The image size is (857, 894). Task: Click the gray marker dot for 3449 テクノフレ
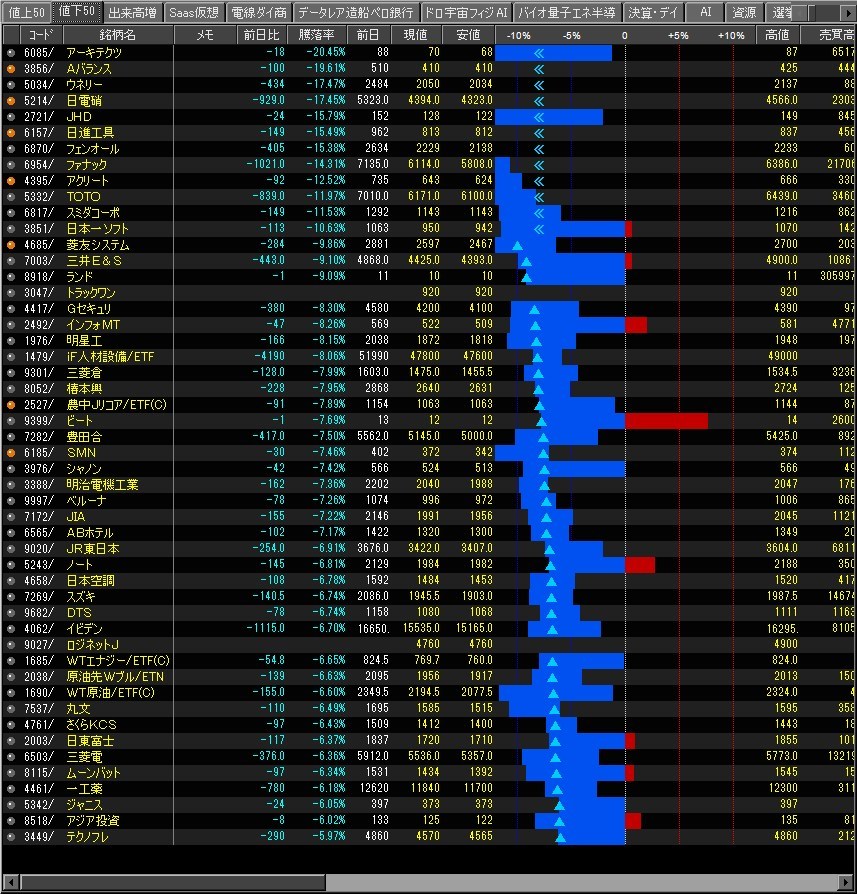coord(11,837)
